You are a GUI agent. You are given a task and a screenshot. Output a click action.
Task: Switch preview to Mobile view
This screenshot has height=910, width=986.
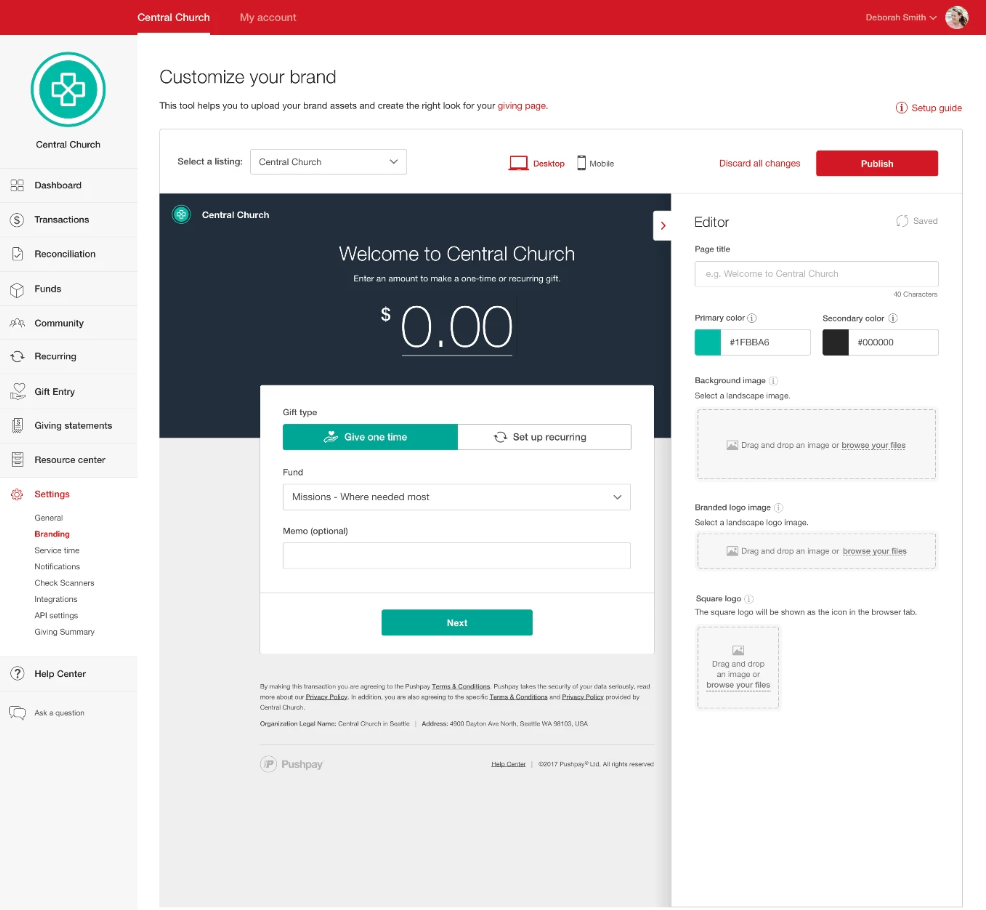pos(595,162)
